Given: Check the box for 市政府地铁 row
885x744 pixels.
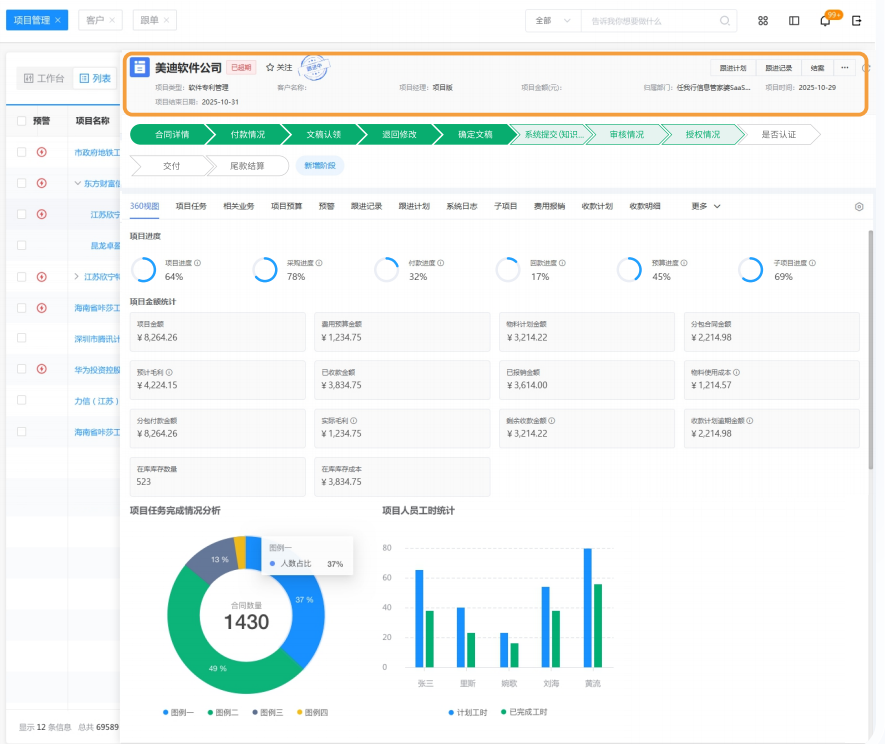Looking at the screenshot, I should pos(21,152).
